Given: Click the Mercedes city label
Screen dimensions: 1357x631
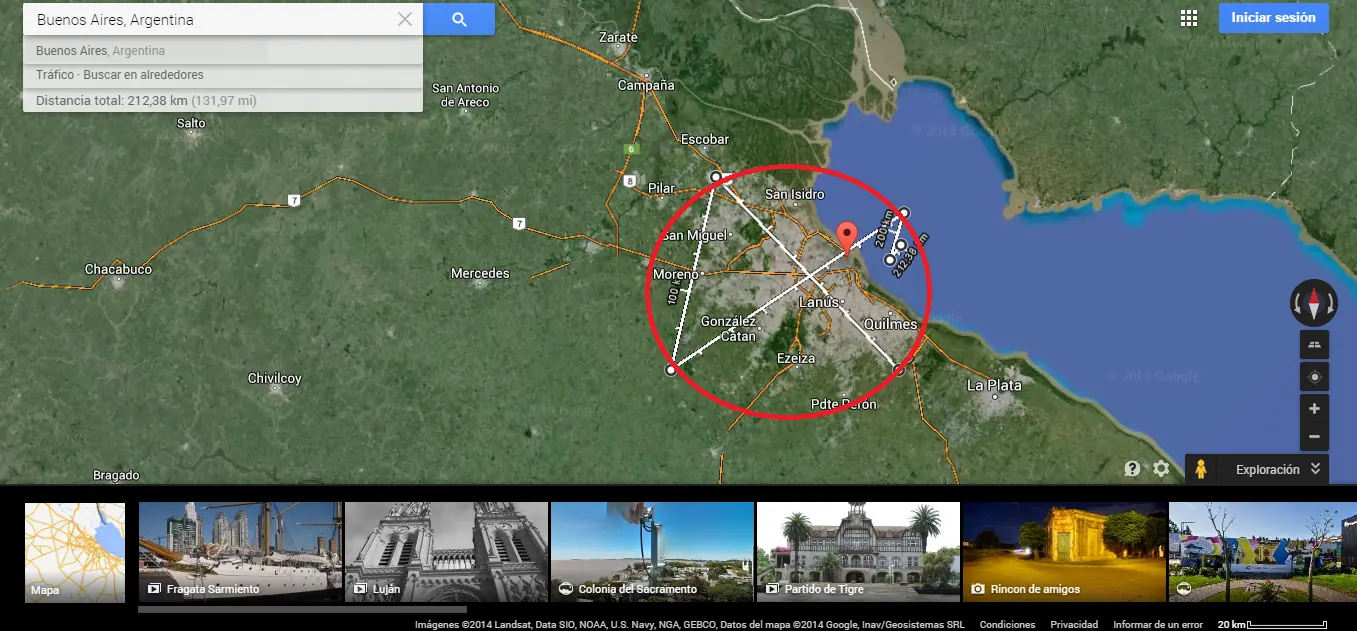Looking at the screenshot, I should [x=480, y=273].
